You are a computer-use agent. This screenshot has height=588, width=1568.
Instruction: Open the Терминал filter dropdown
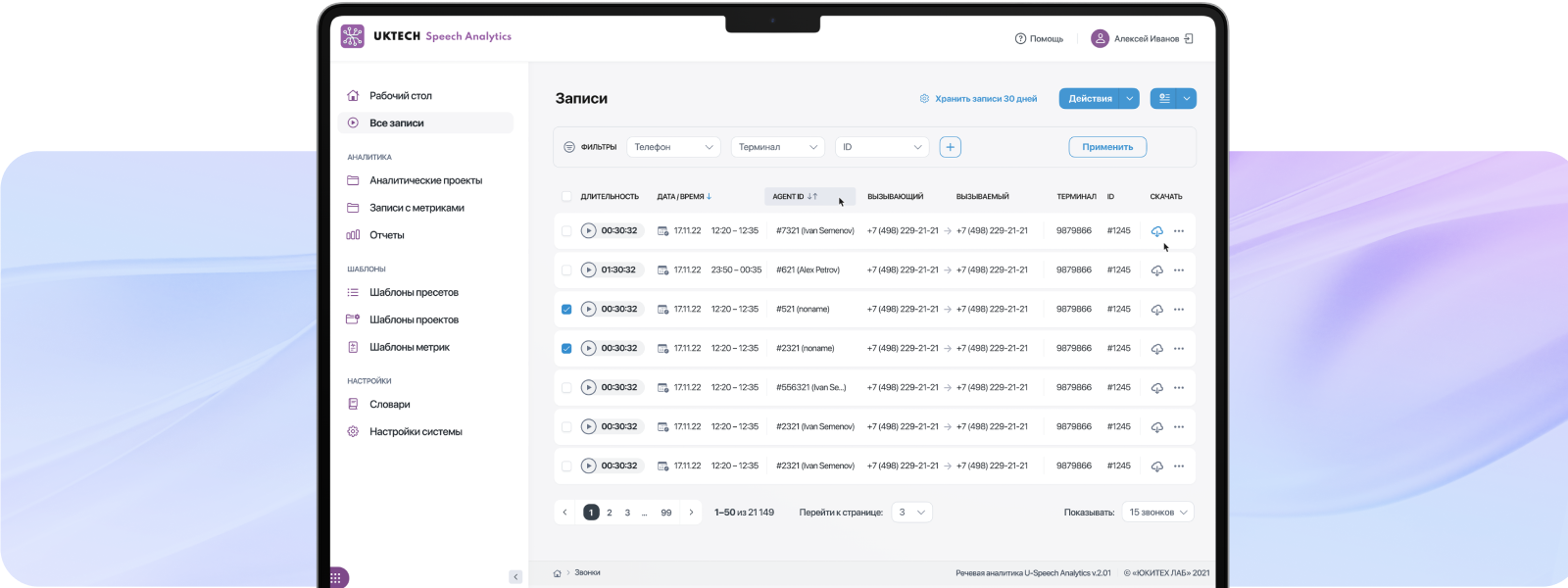point(779,147)
